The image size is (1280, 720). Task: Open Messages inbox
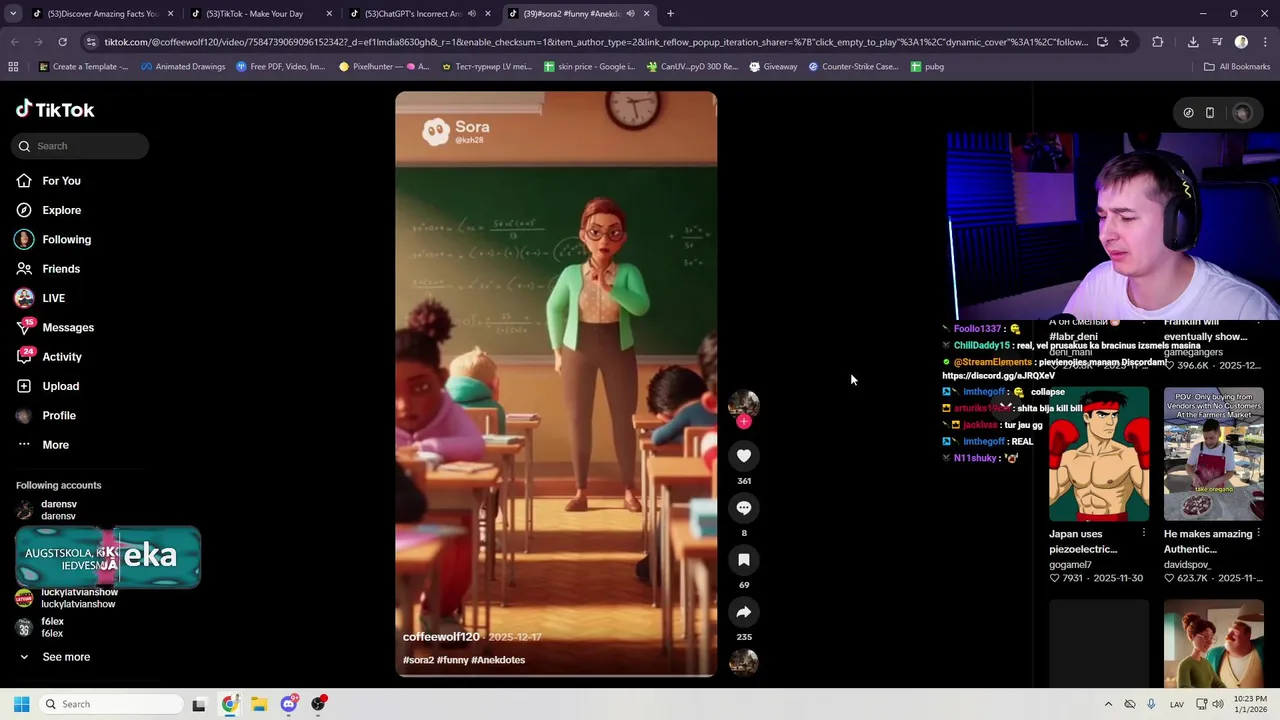click(x=68, y=328)
